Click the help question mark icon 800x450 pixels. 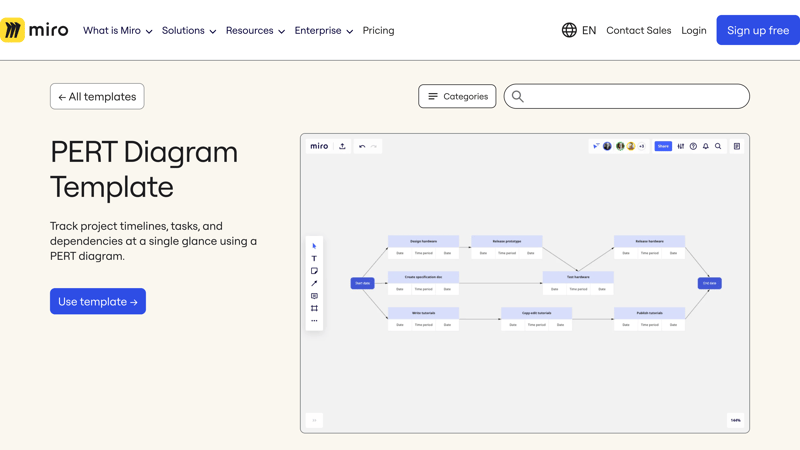(x=693, y=146)
